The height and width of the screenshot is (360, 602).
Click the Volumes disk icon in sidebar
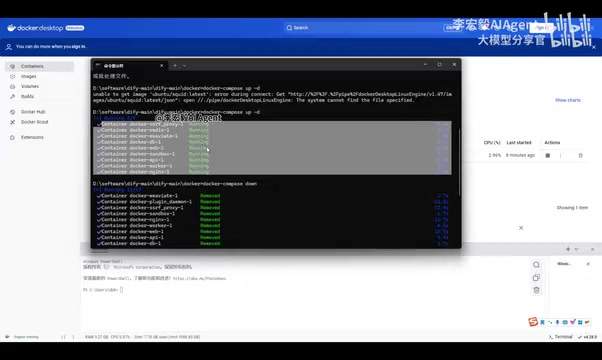click(12, 86)
